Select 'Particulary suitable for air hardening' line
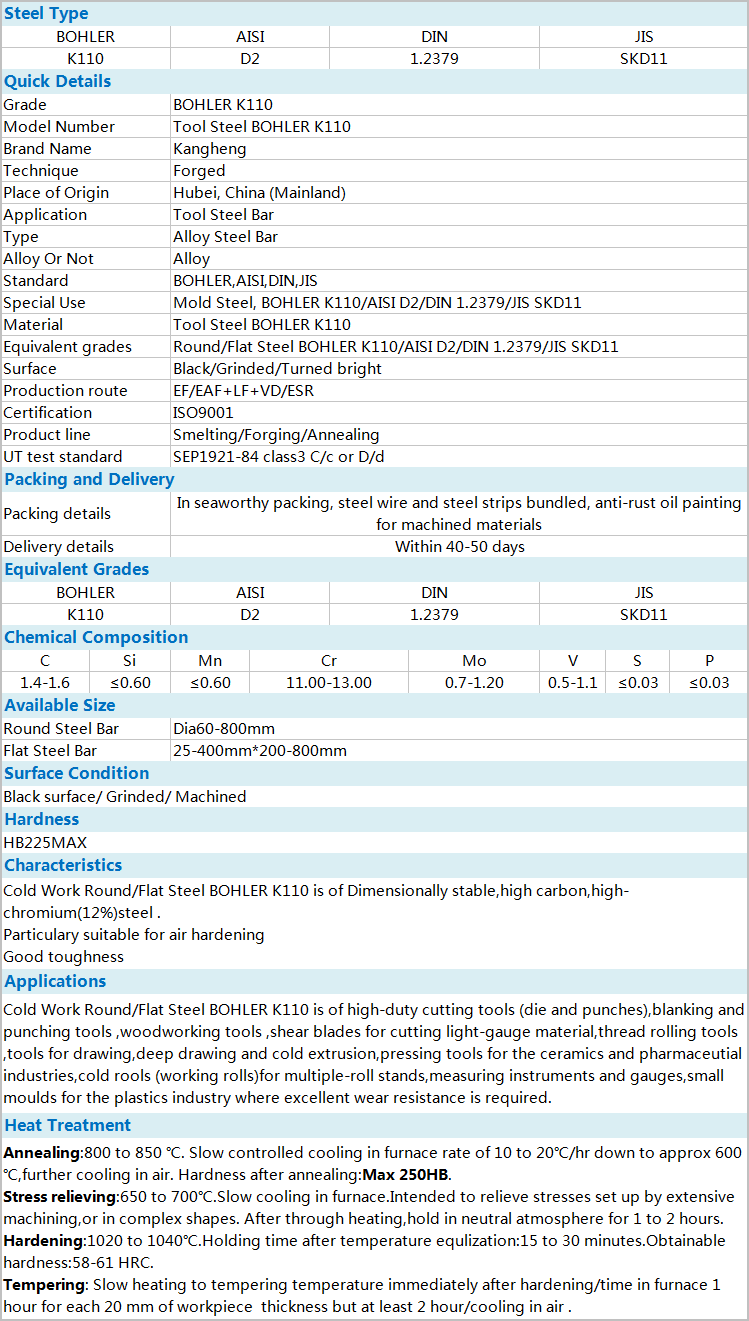Screen dimensions: 749x1321 [134, 934]
